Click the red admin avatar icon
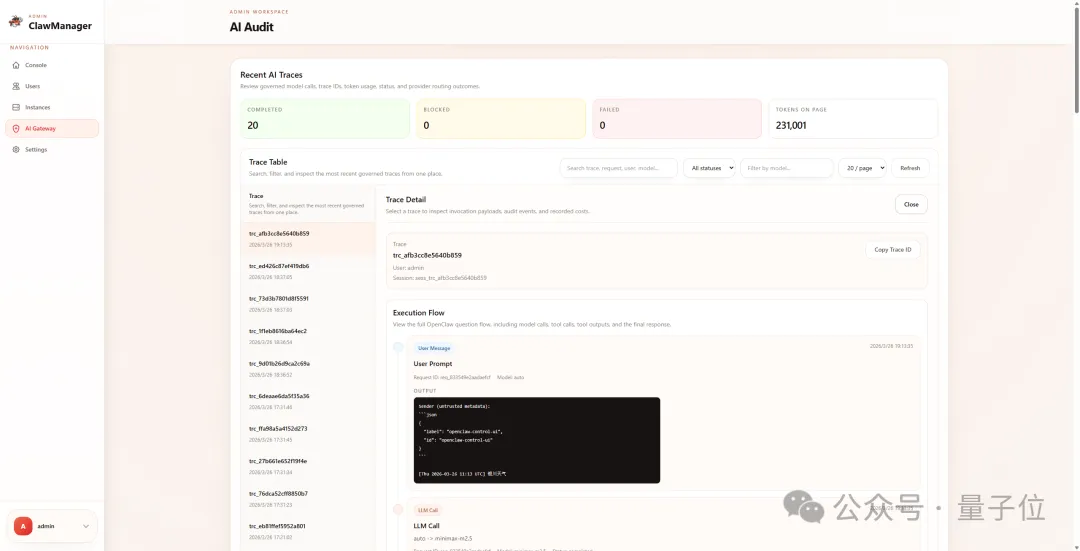Viewport: 1080px width, 551px height. tap(23, 526)
